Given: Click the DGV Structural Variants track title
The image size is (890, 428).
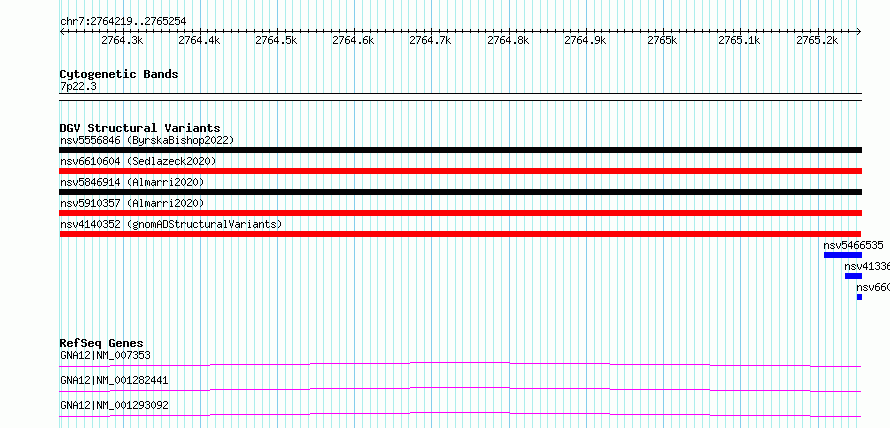Looking at the screenshot, I should 140,128.
